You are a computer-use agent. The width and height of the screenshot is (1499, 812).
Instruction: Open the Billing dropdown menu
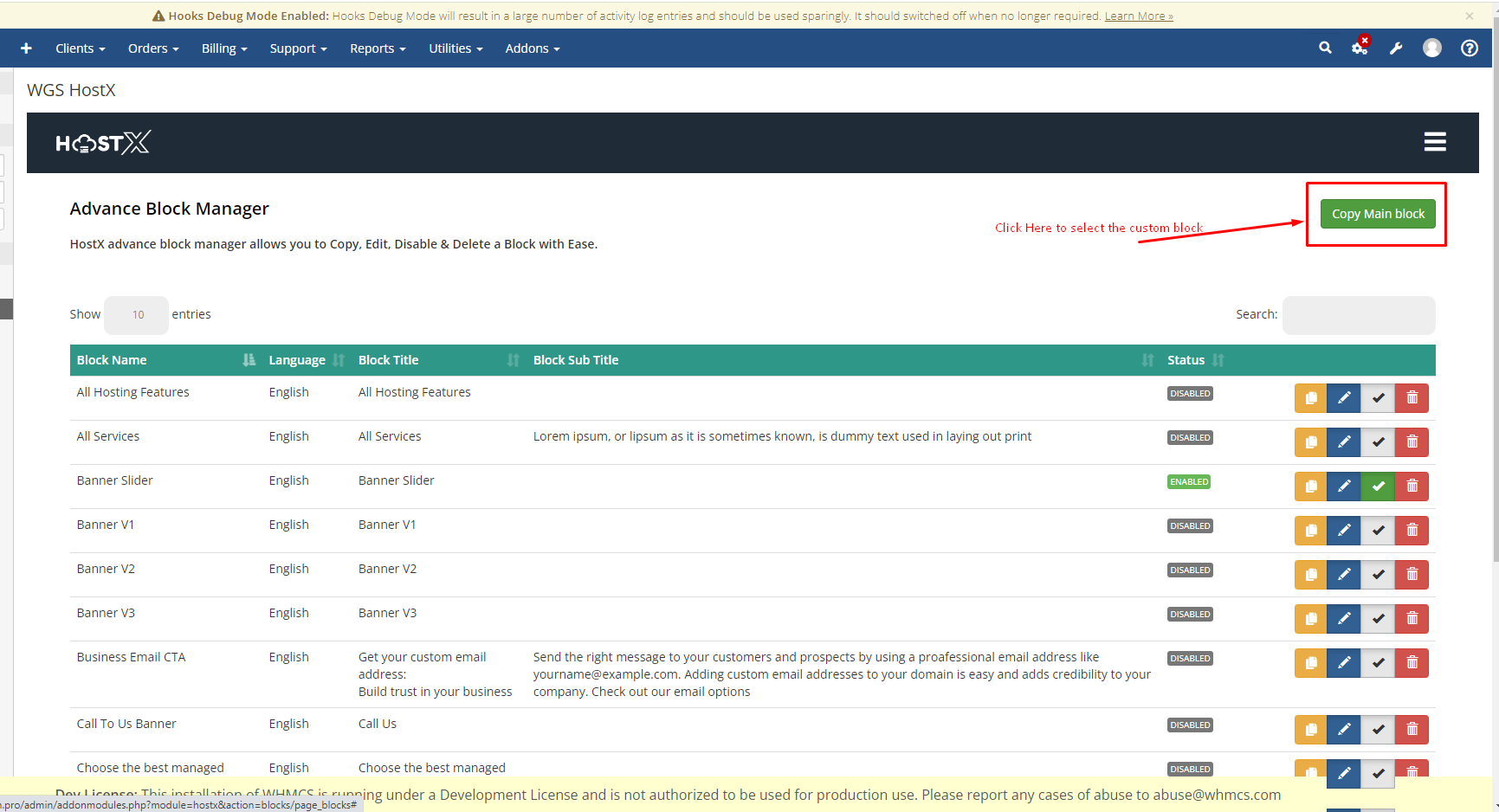224,48
